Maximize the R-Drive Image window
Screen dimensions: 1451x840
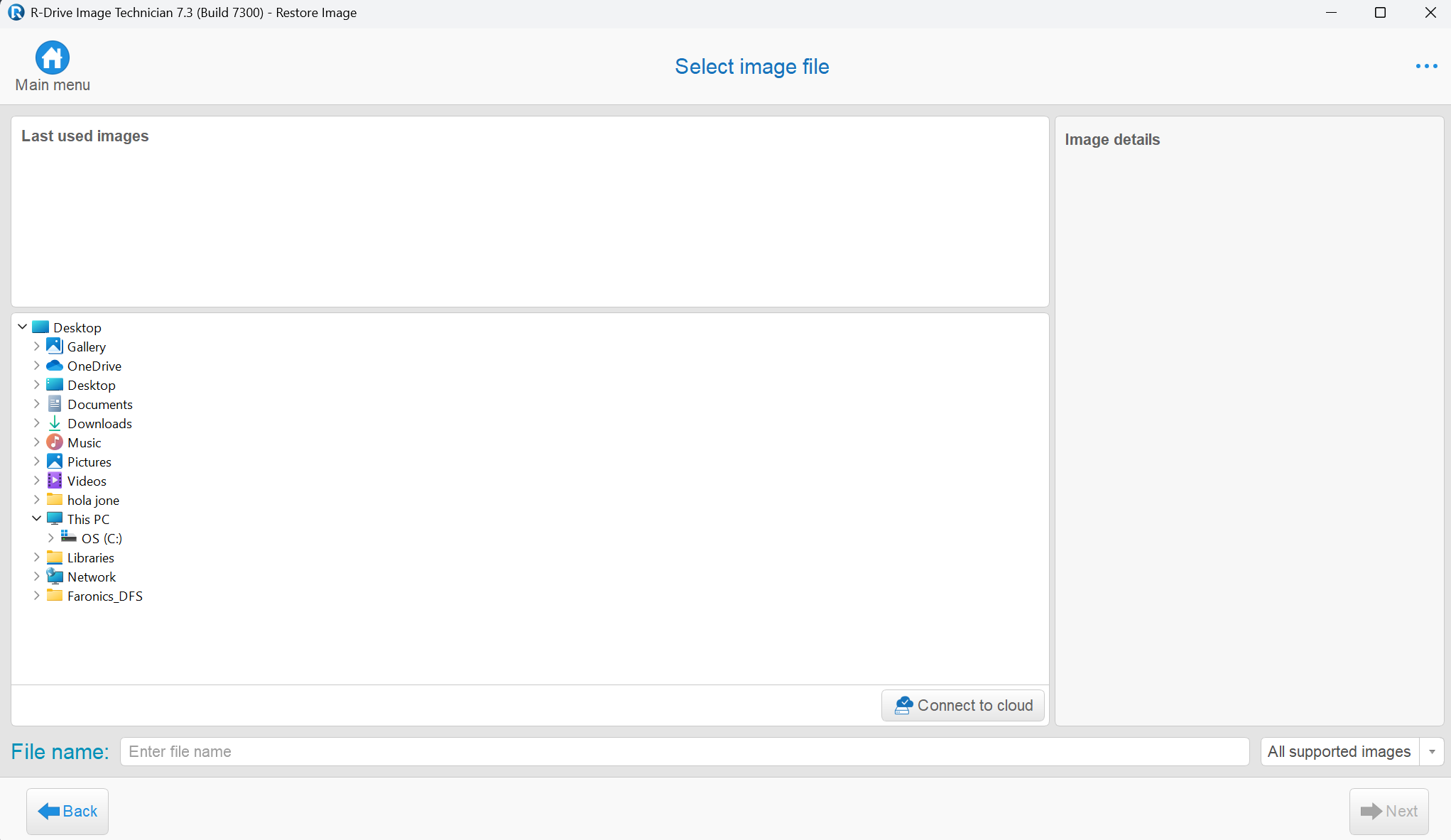pos(1380,13)
